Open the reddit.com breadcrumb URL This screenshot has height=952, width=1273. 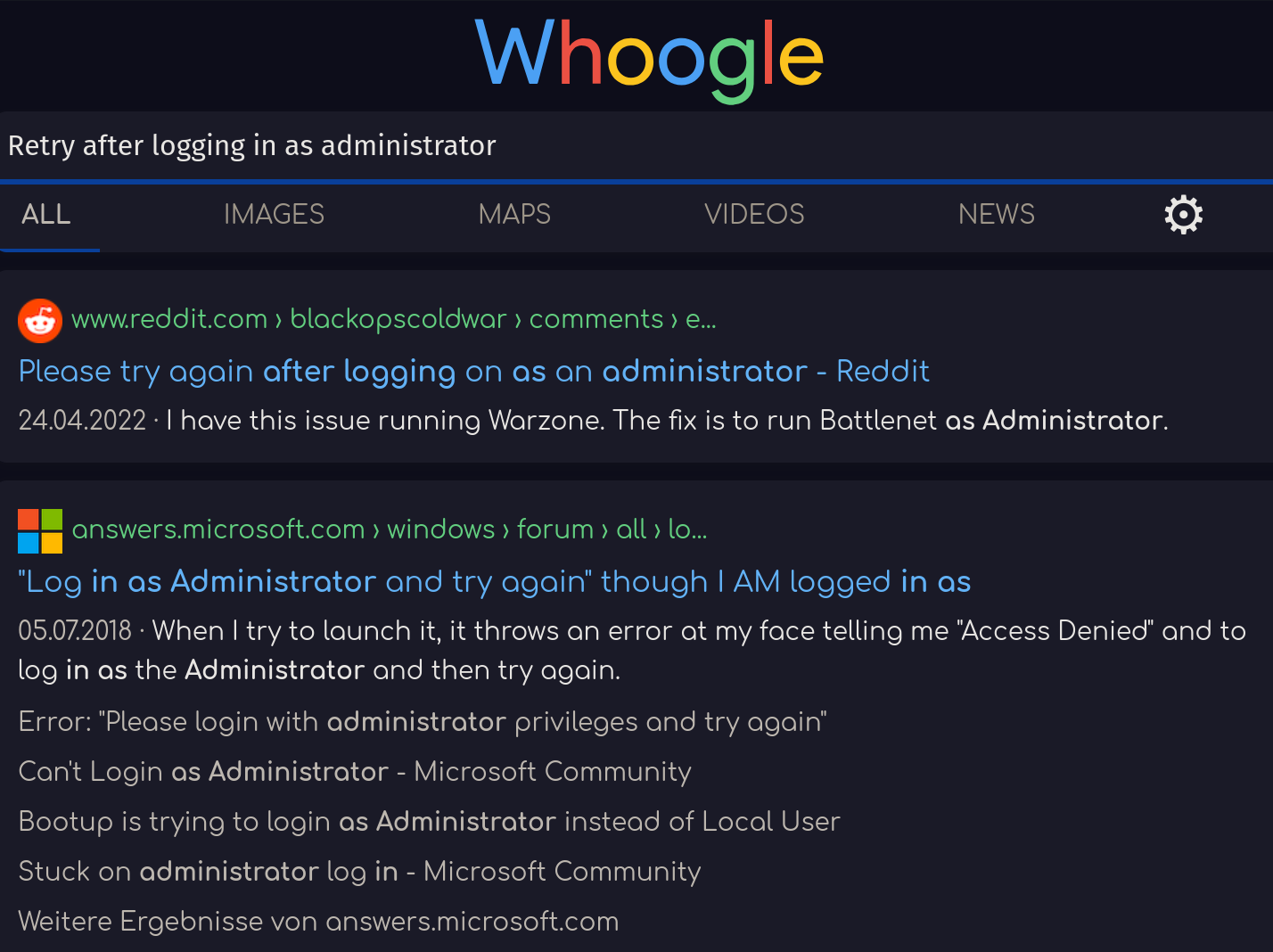point(393,319)
